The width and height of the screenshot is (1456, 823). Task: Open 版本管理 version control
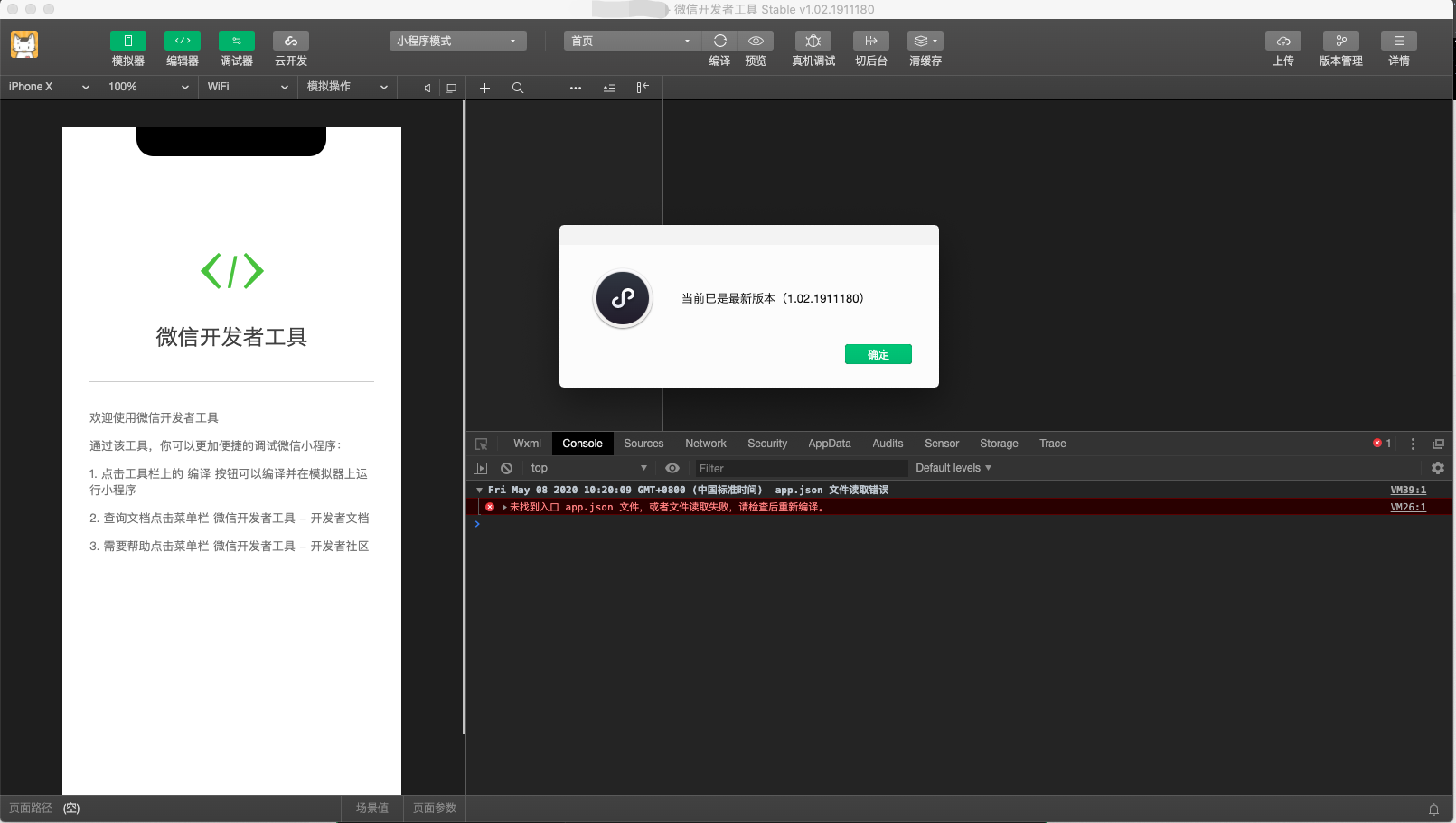pos(1341,41)
